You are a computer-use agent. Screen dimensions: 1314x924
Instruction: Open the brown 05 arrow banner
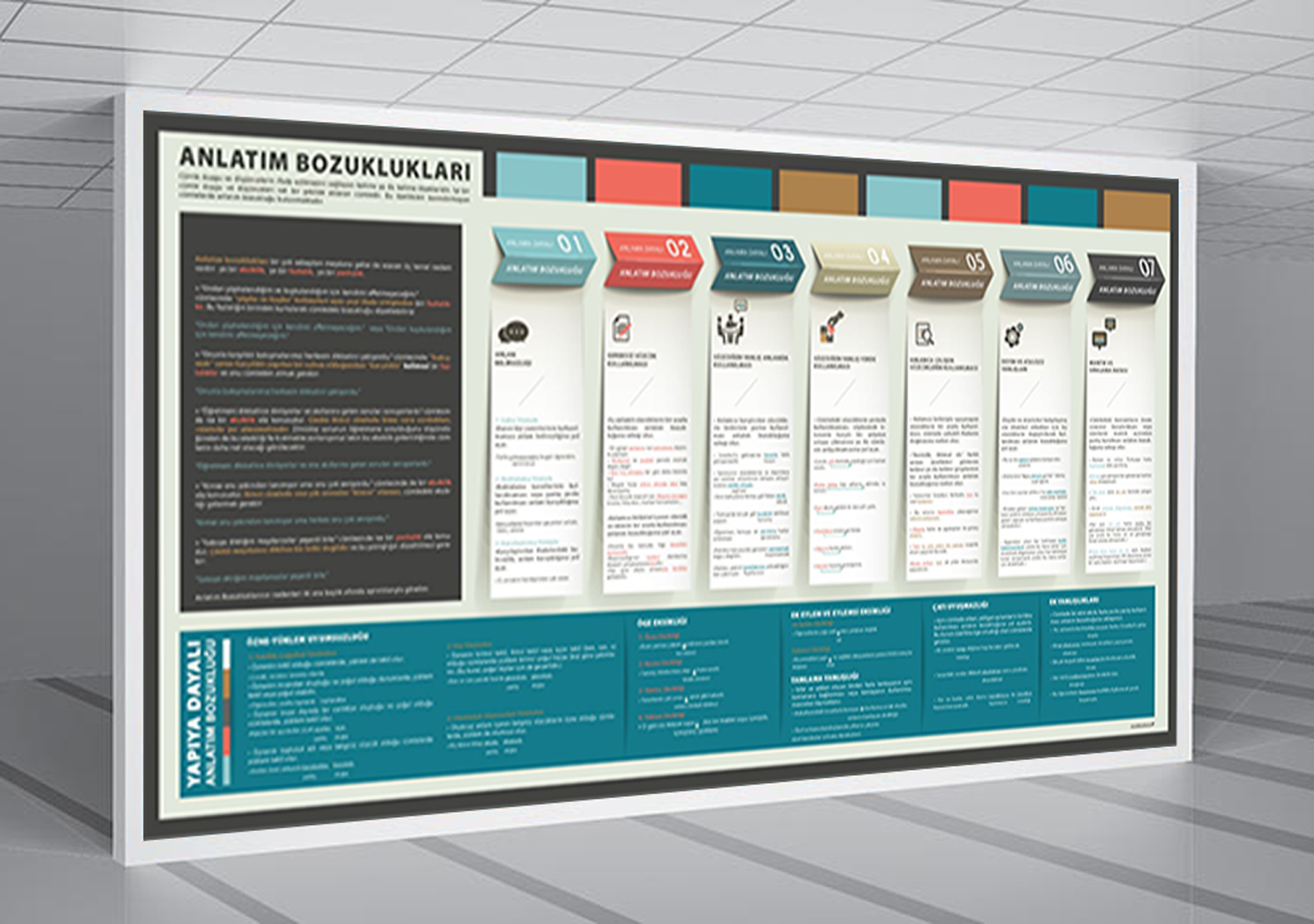pyautogui.click(x=950, y=272)
